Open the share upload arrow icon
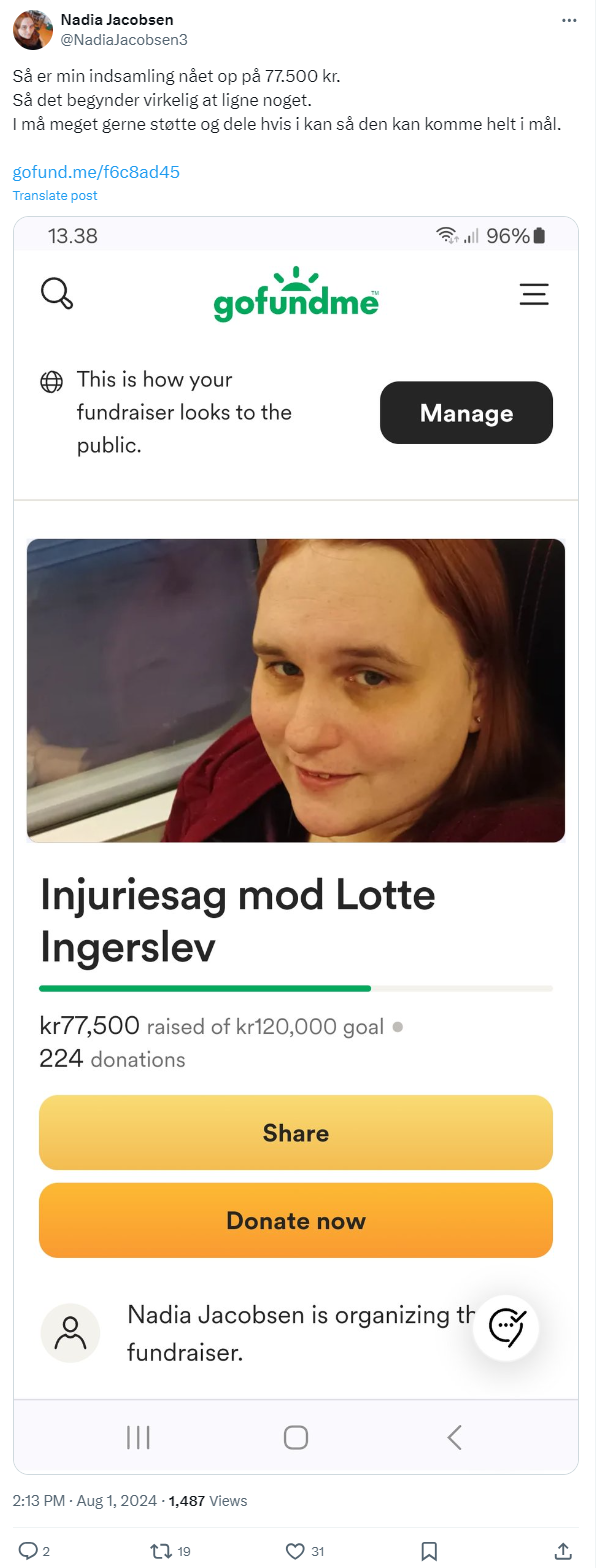 tap(563, 1551)
